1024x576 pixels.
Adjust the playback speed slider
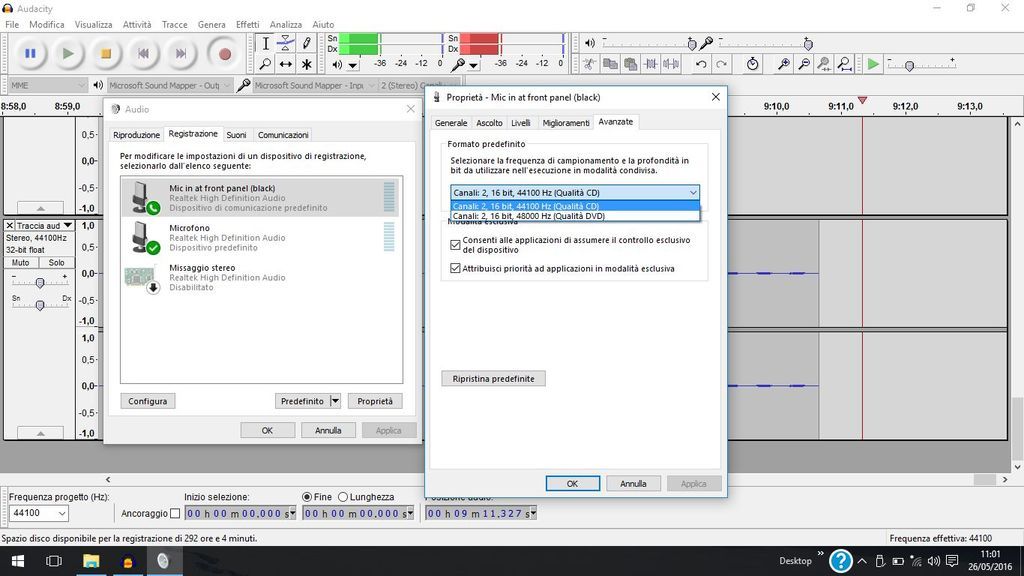tap(908, 65)
